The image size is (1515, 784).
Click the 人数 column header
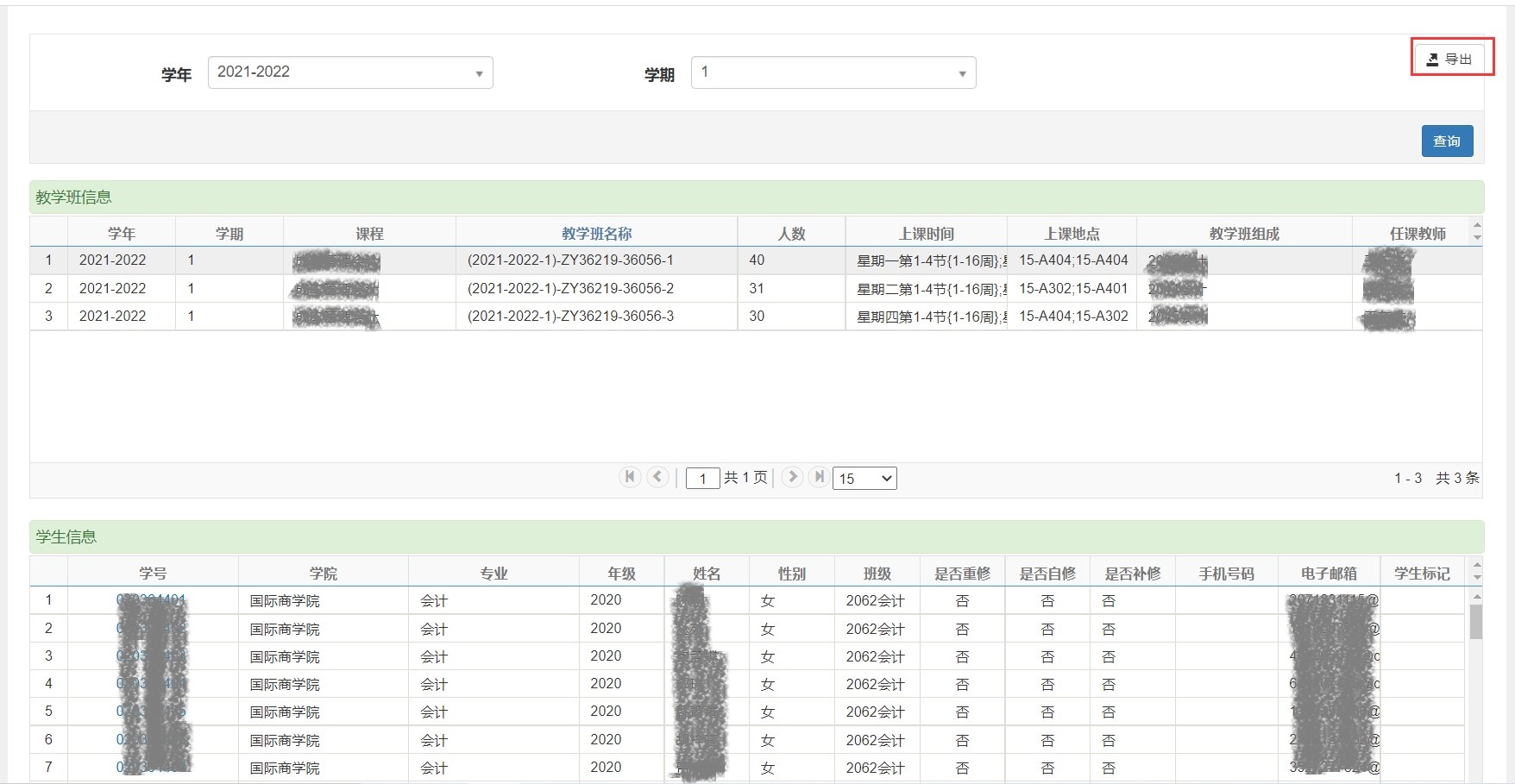point(791,234)
